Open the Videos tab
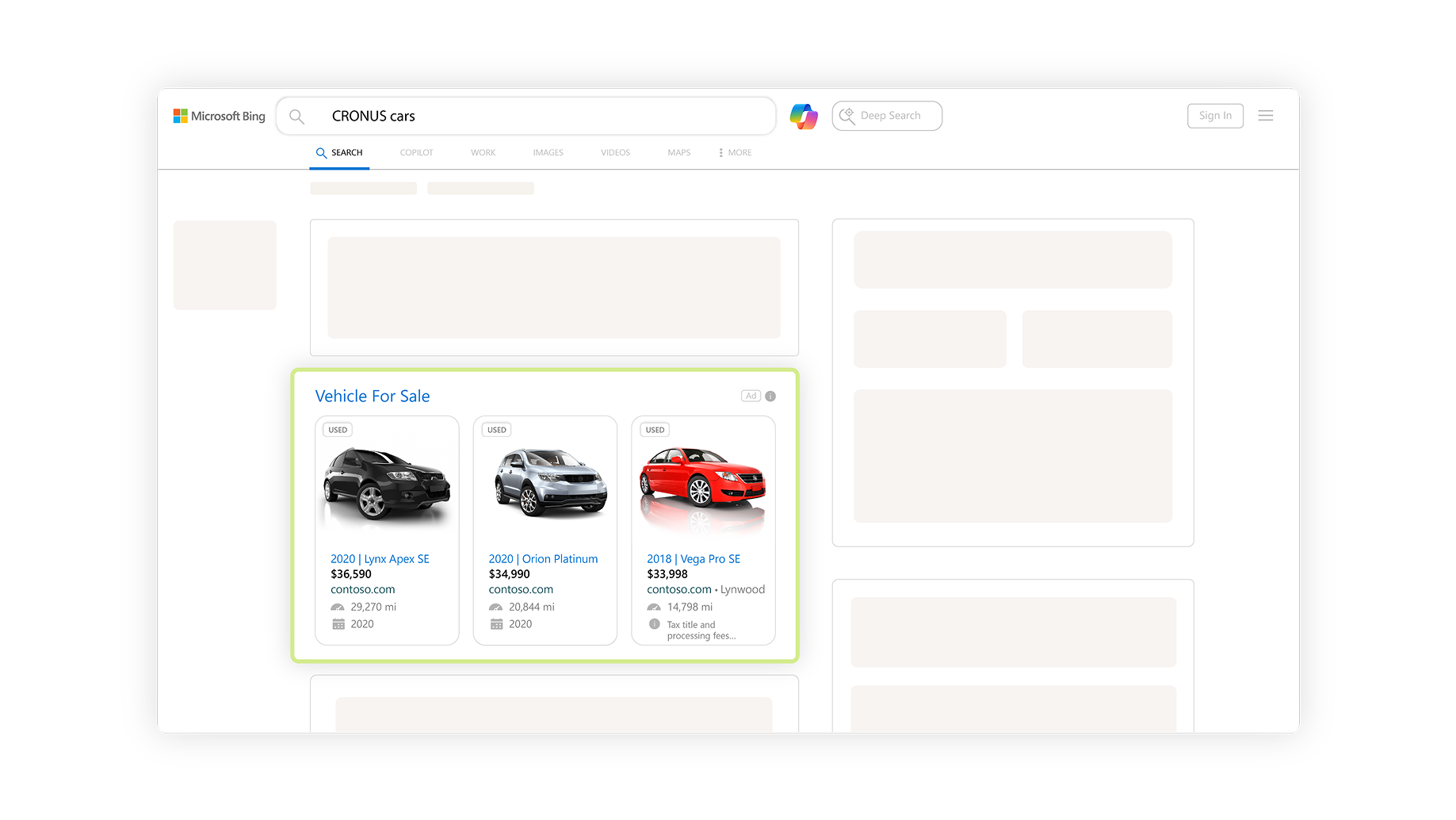 (615, 152)
